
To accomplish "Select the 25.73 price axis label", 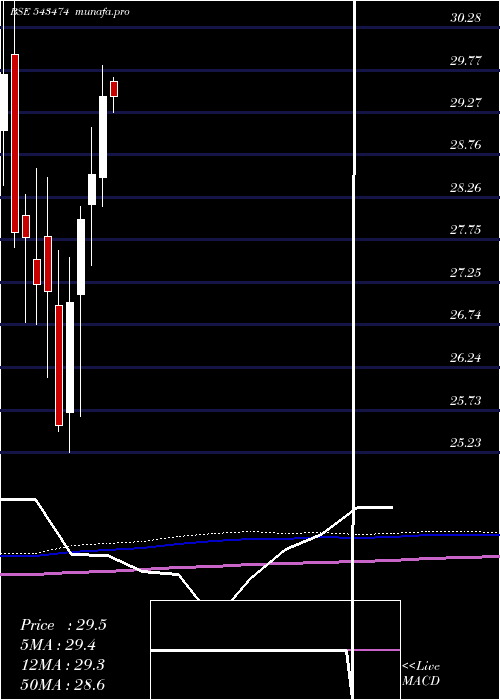I will click(x=466, y=400).
